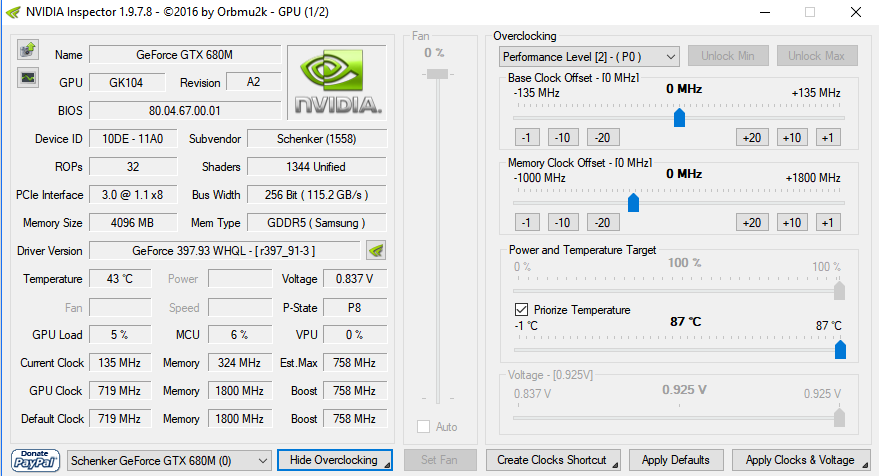
Task: Open the Schenker GeForce GTX 680M GPU selector
Action: 169,461
